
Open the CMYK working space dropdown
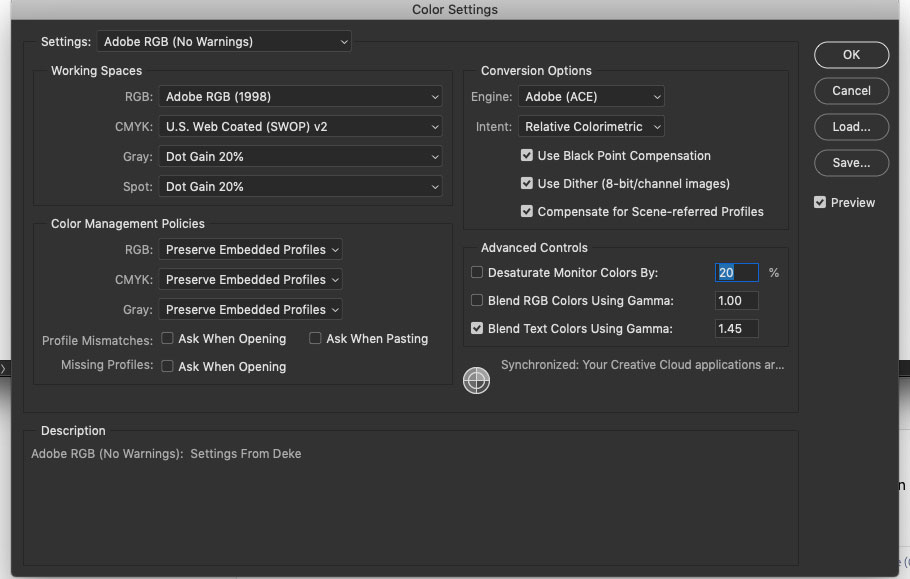tap(300, 127)
